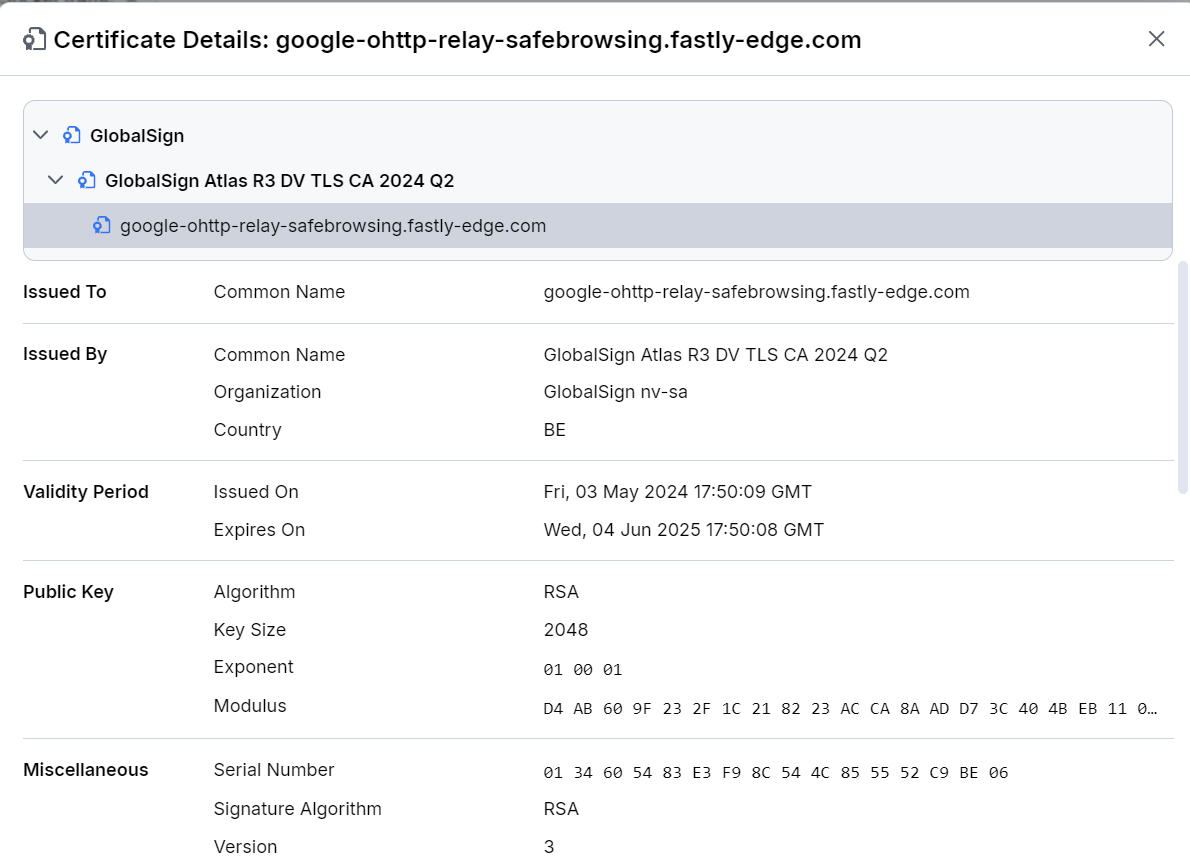Select GlobalSign Atlas R3 DV TLS CA
This screenshot has height=867, width=1190.
[x=279, y=180]
